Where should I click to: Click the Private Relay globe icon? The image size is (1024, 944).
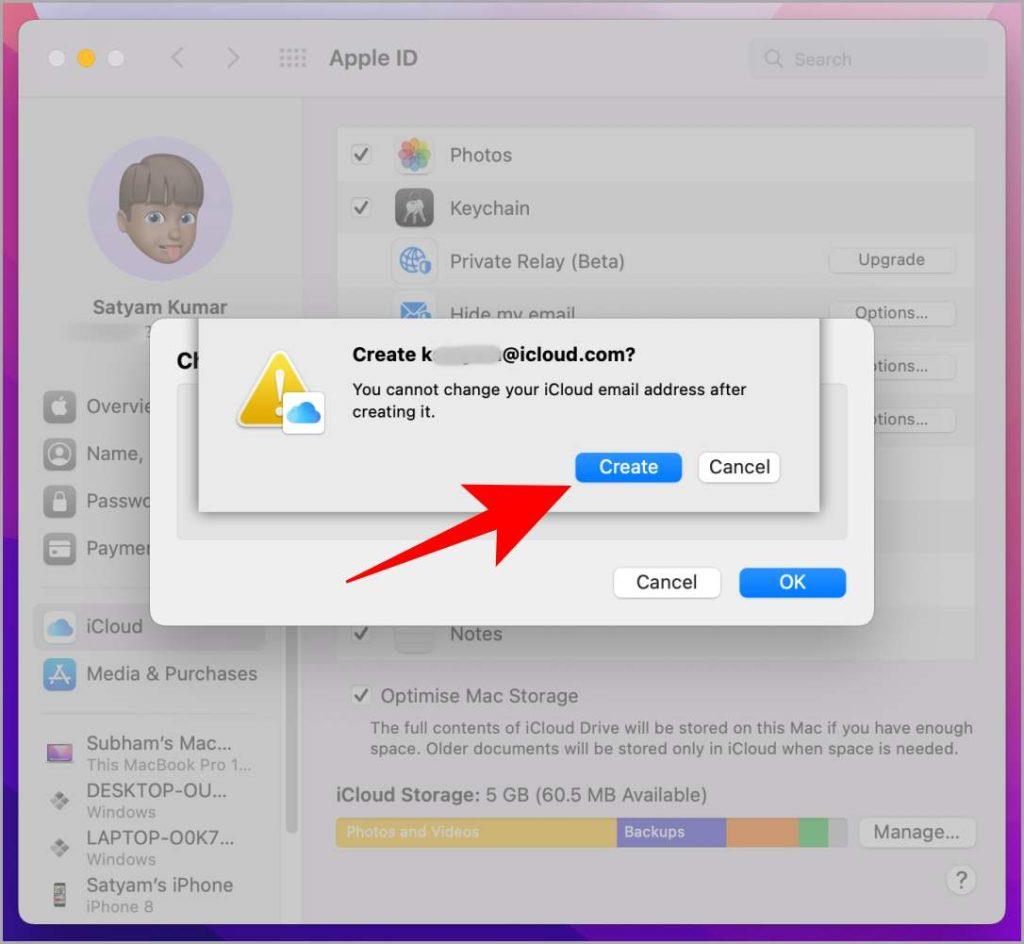414,260
